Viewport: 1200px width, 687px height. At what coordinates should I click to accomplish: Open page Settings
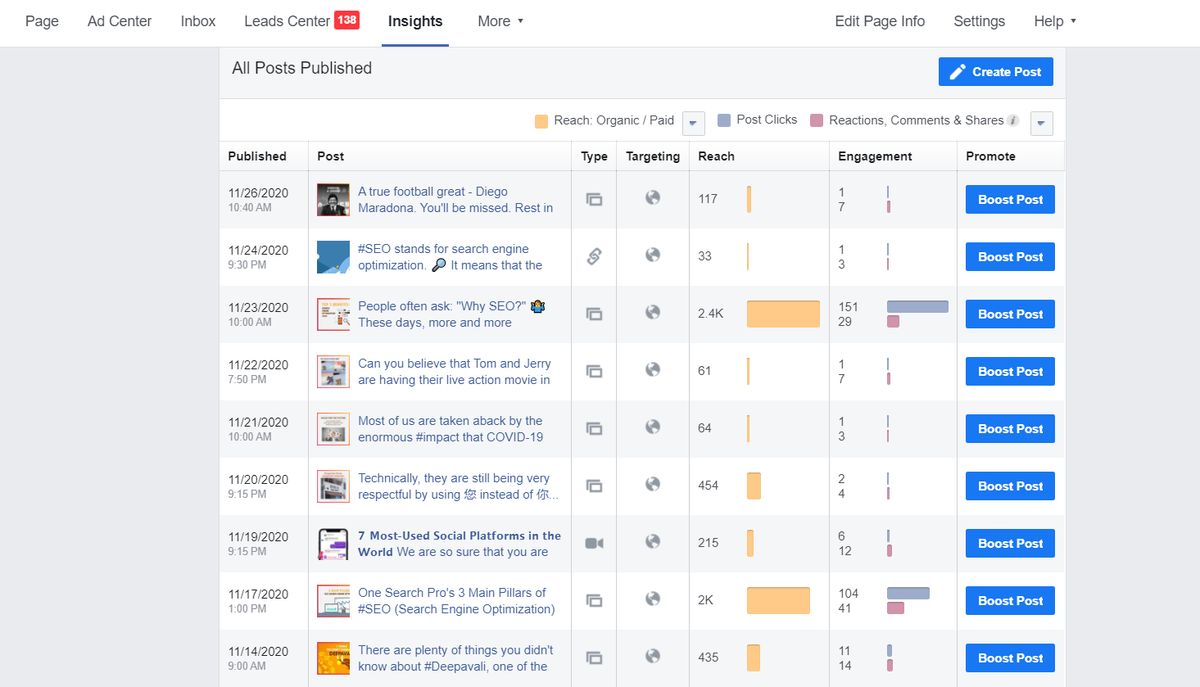pyautogui.click(x=979, y=21)
